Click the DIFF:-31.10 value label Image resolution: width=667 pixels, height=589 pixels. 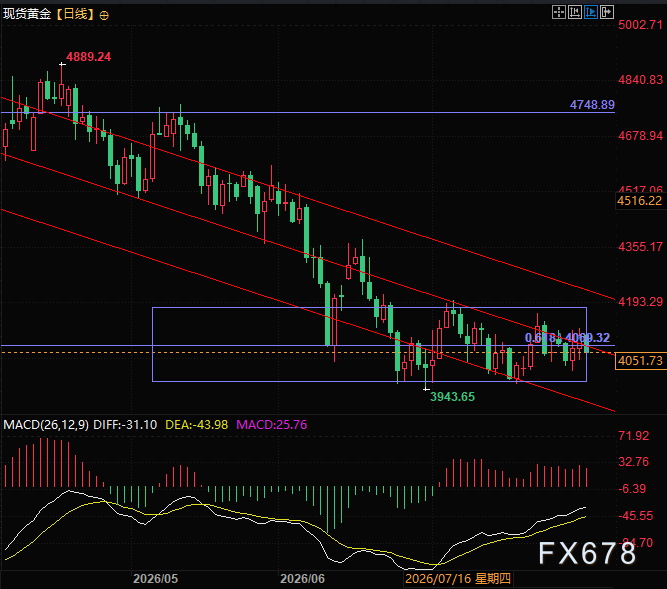pyautogui.click(x=125, y=424)
